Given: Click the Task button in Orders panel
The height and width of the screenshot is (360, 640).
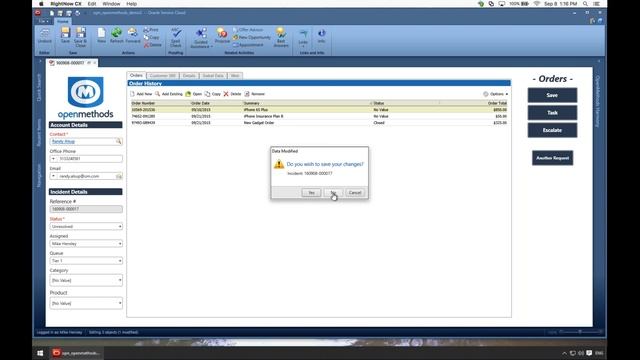Looking at the screenshot, I should click(x=552, y=113).
